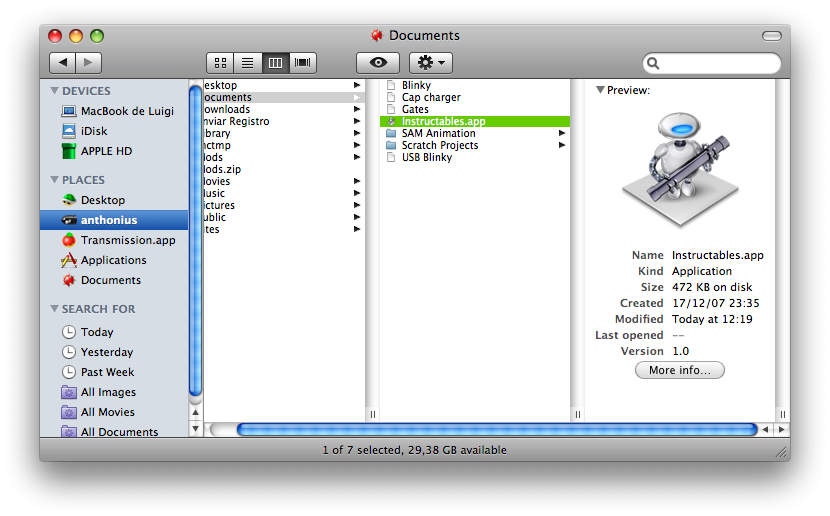Select the APPLE HD drive icon

[69, 151]
